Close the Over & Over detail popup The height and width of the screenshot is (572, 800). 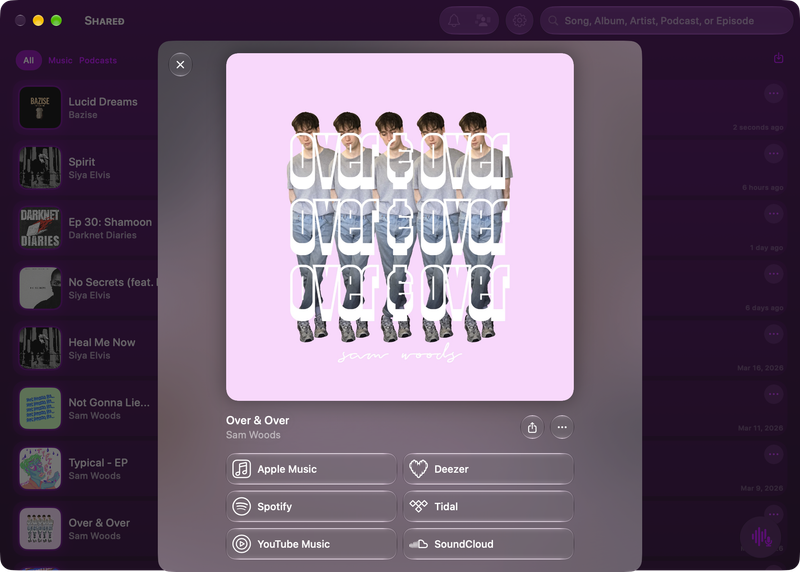click(180, 65)
